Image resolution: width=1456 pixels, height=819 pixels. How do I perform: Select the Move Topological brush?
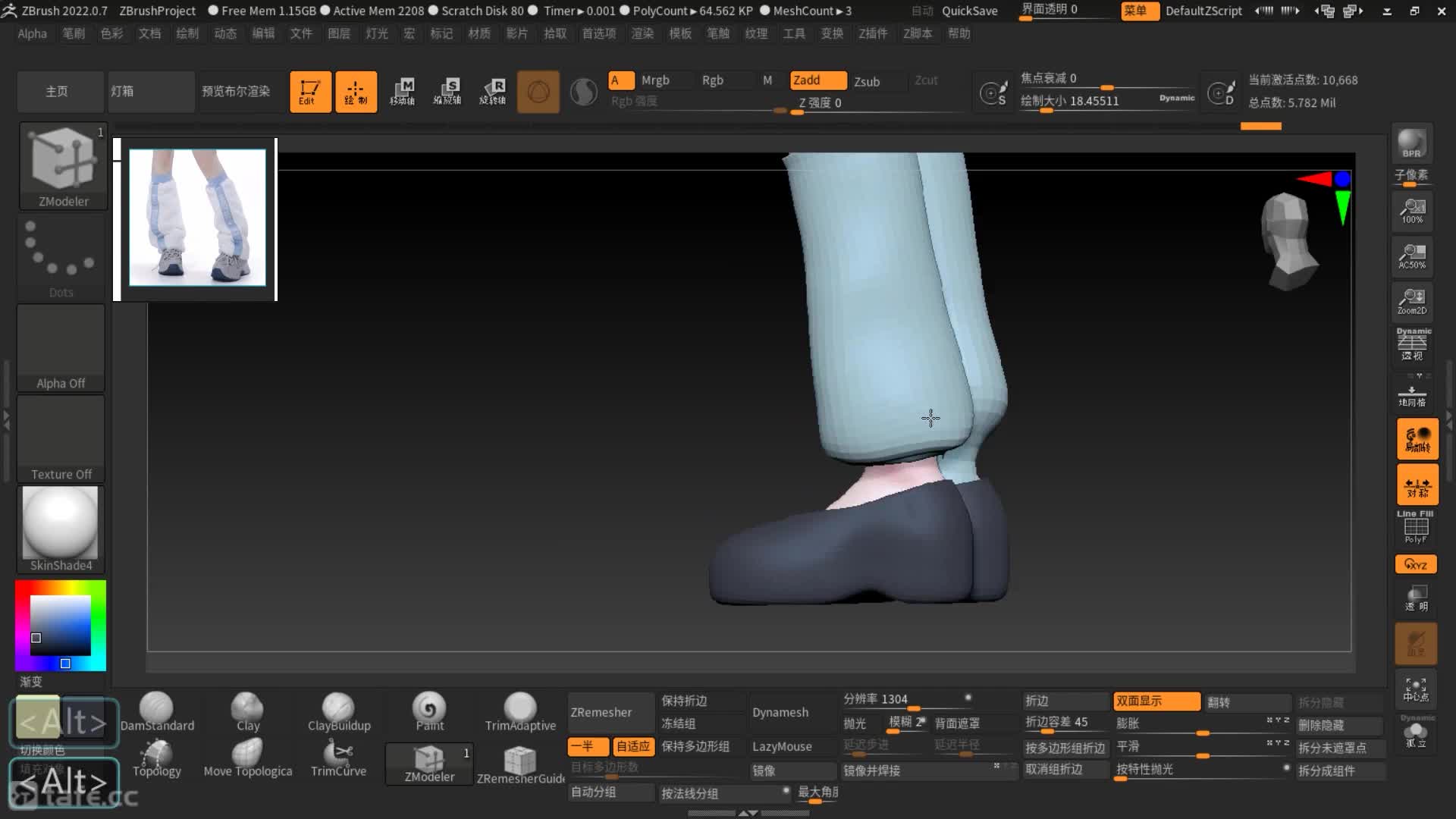point(247,758)
